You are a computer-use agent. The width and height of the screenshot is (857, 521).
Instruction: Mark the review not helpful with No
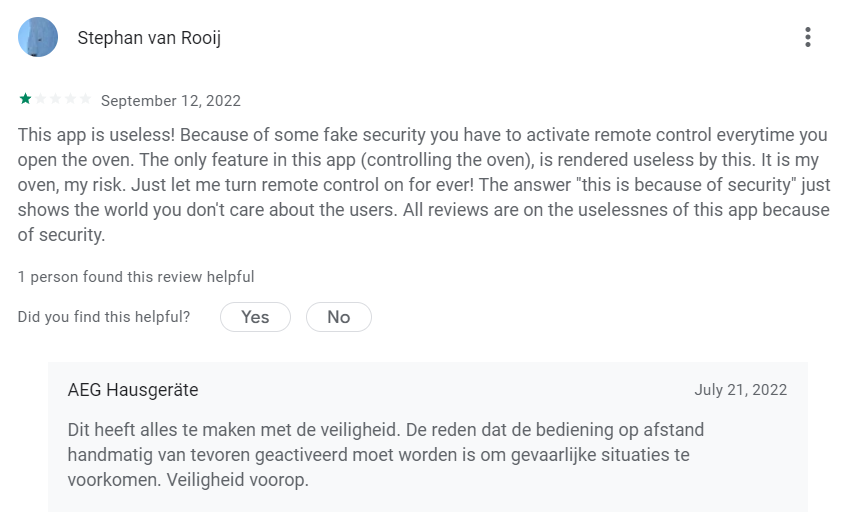click(x=339, y=317)
